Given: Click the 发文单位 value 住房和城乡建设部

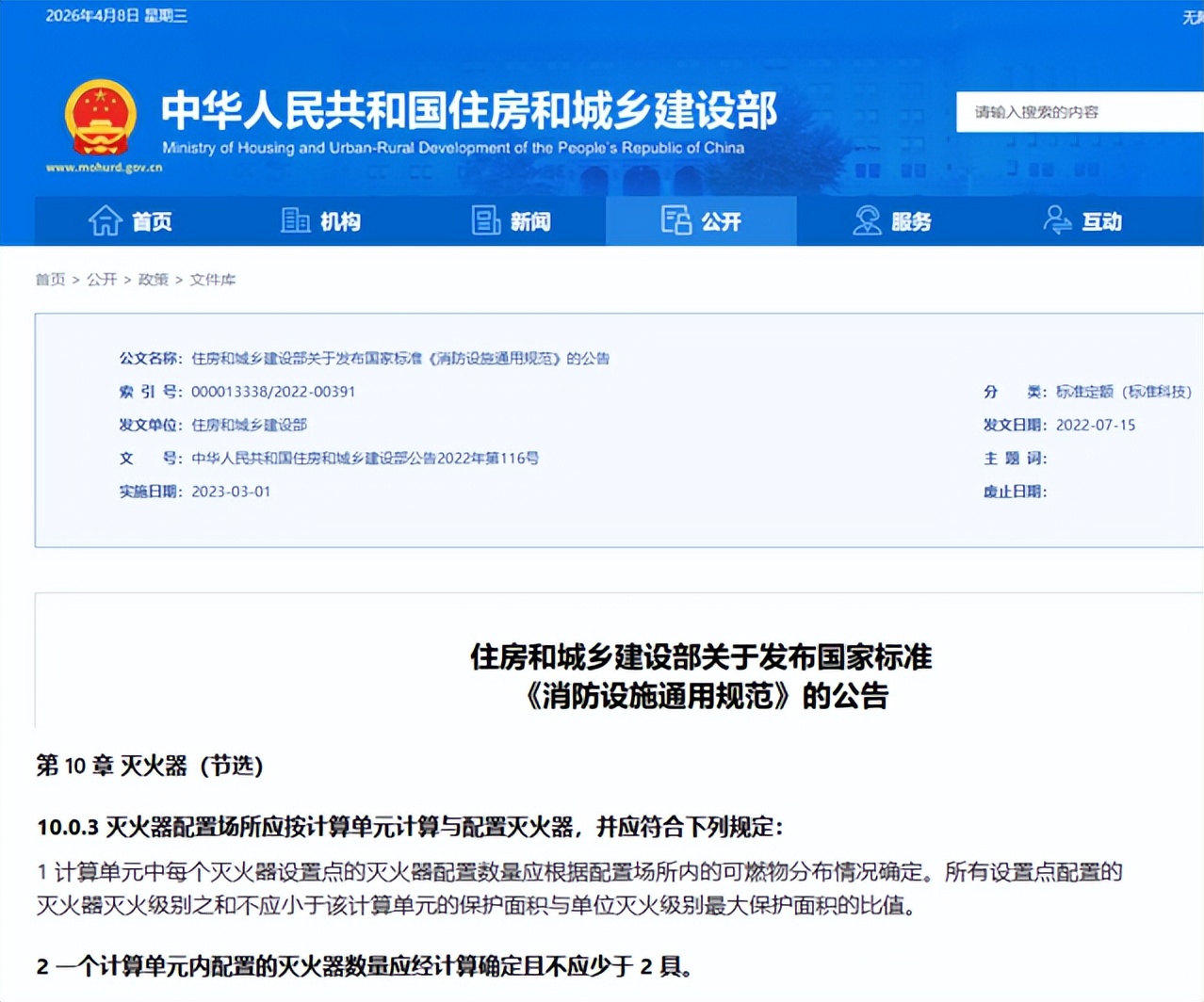Looking at the screenshot, I should [250, 425].
